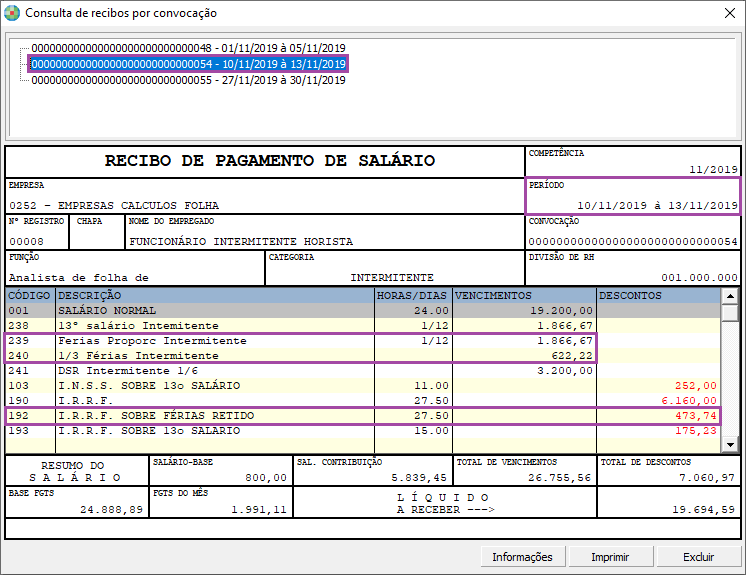Select I.R.R.F. SOBRE 13o SALARIO row
Viewport: 746px width, 575px height.
(363, 430)
